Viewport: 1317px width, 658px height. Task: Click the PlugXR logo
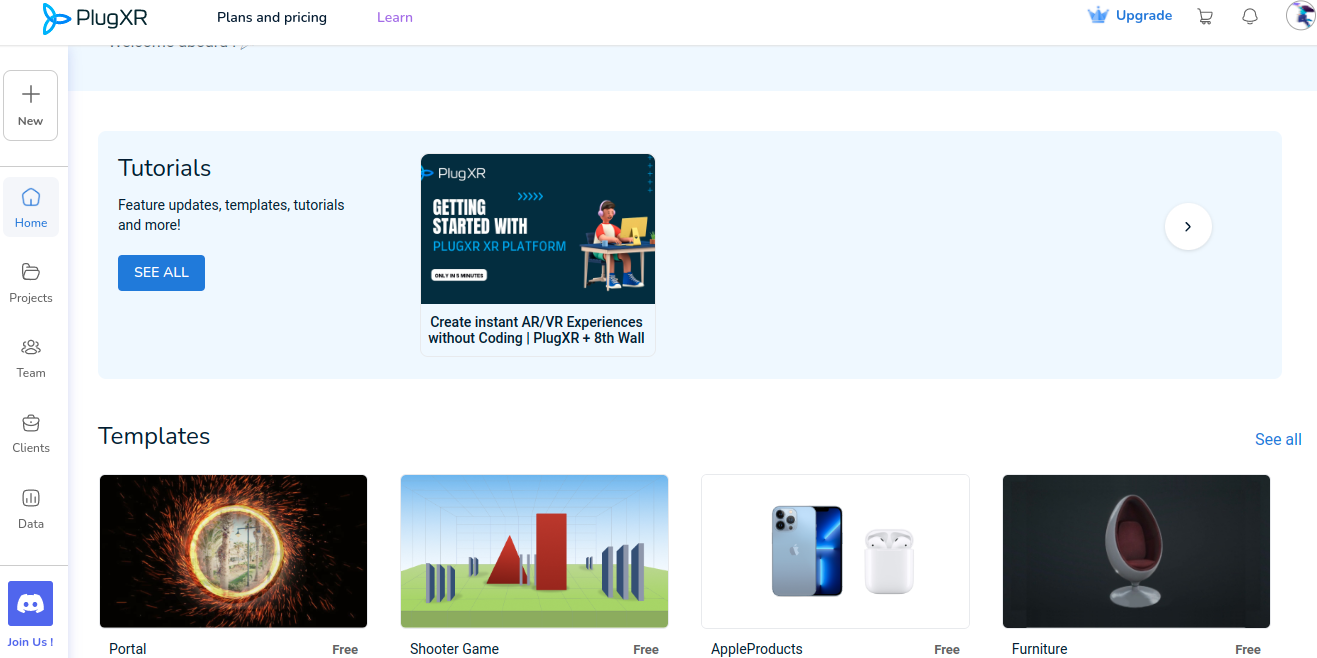pyautogui.click(x=94, y=18)
